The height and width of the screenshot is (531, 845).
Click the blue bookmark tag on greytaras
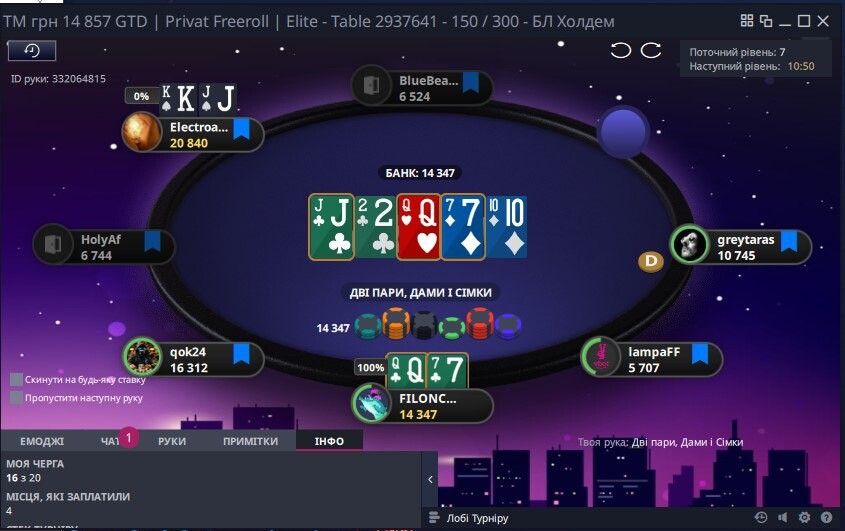(789, 241)
